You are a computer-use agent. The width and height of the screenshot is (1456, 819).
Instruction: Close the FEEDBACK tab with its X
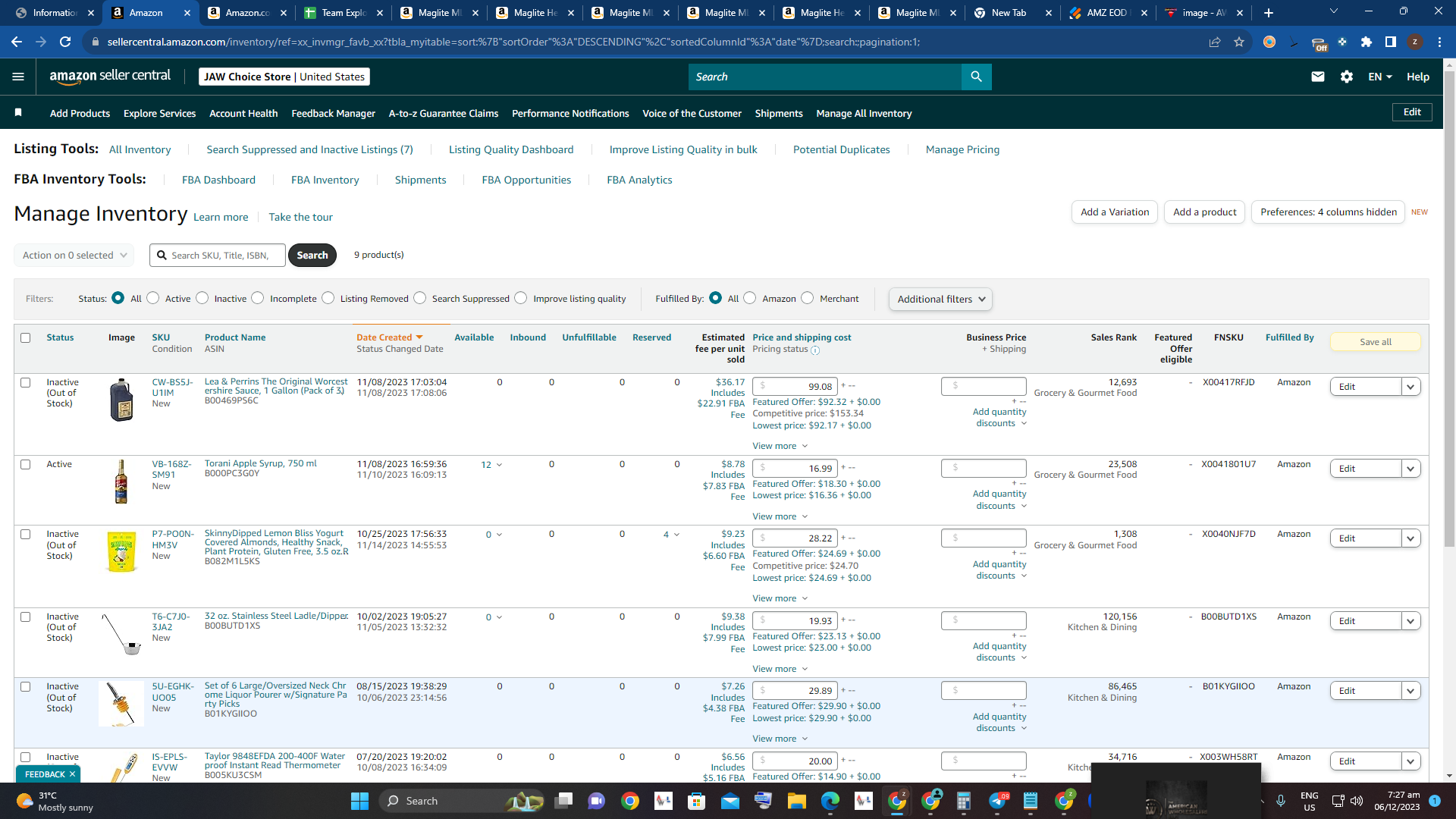click(x=72, y=774)
